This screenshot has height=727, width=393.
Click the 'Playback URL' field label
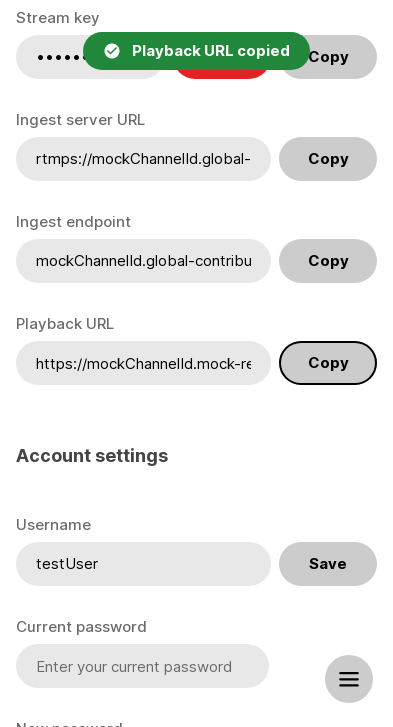65,324
